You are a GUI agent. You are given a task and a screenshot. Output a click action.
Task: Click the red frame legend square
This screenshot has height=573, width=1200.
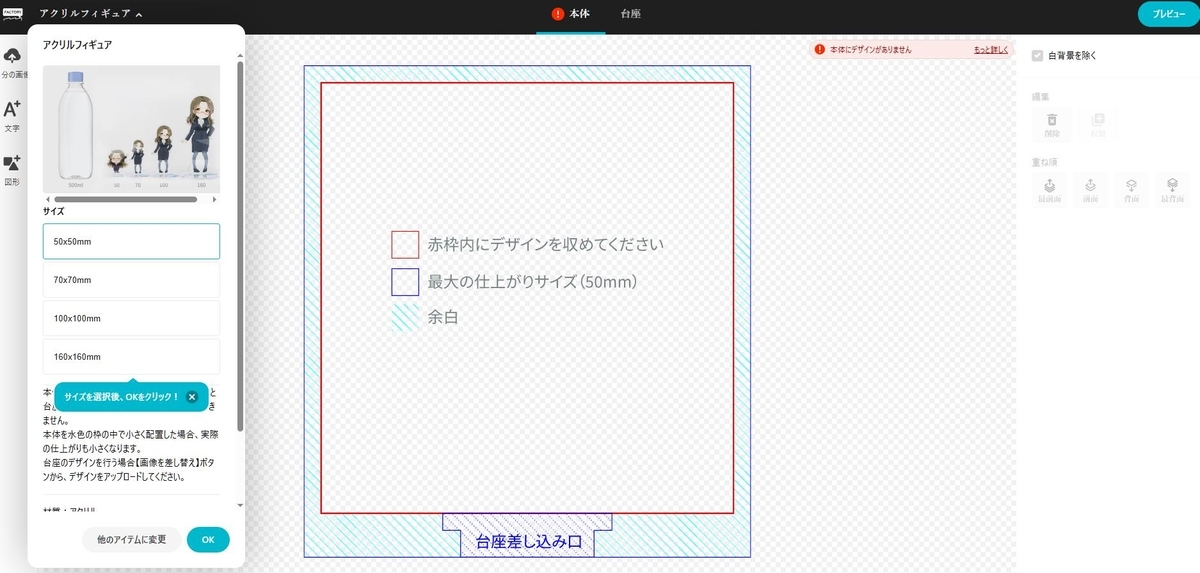(405, 245)
